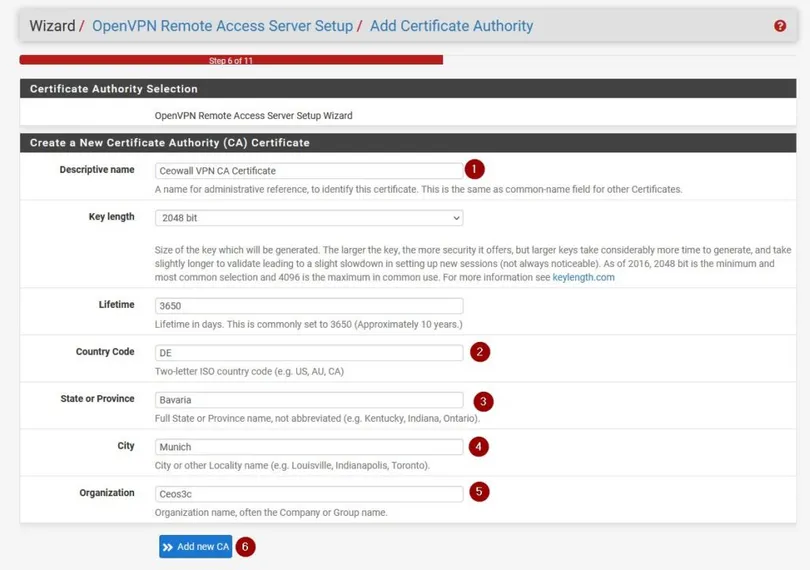The width and height of the screenshot is (810, 570).
Task: Click red annotation marker number 2
Action: click(481, 352)
